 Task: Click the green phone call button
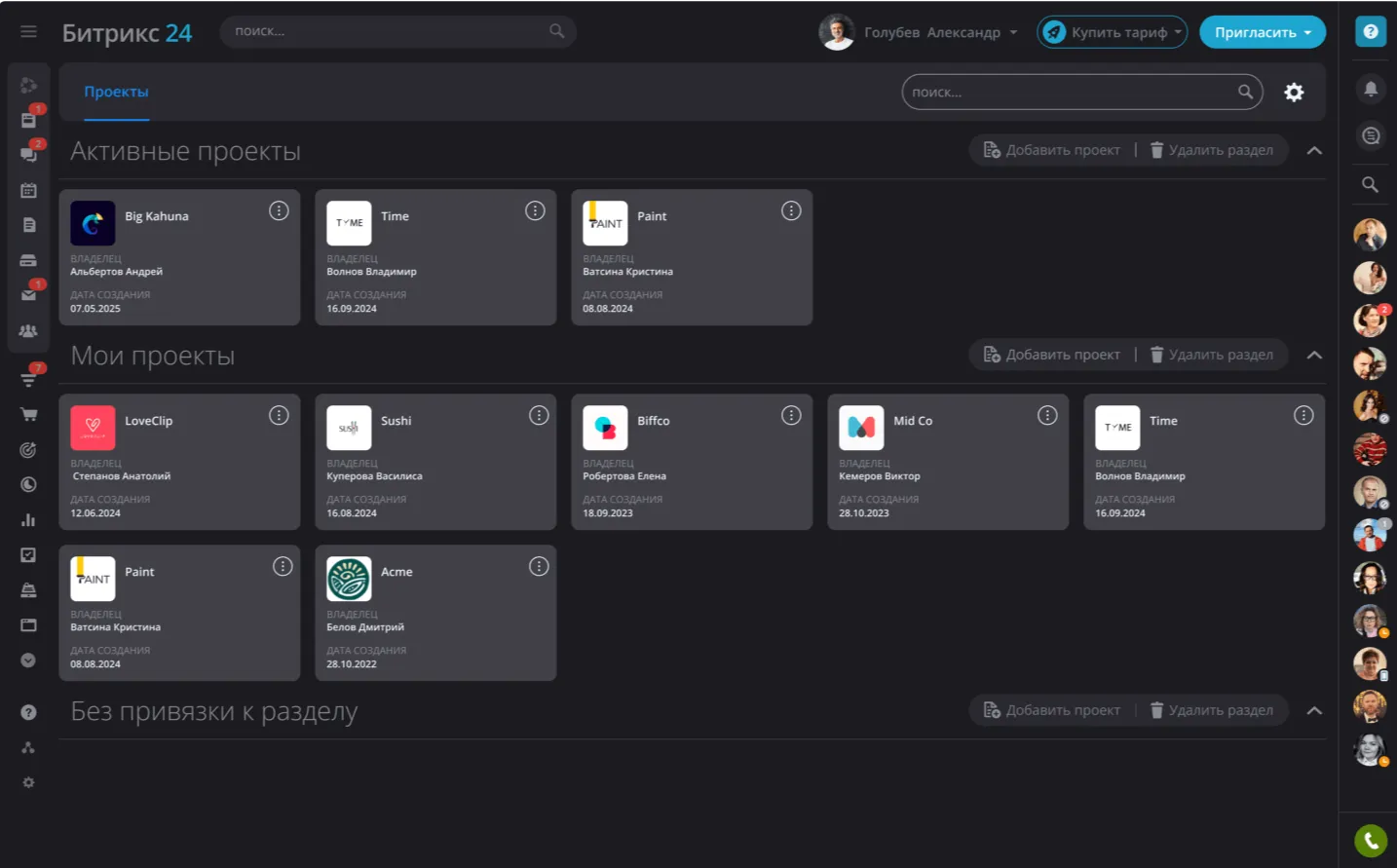pos(1371,840)
